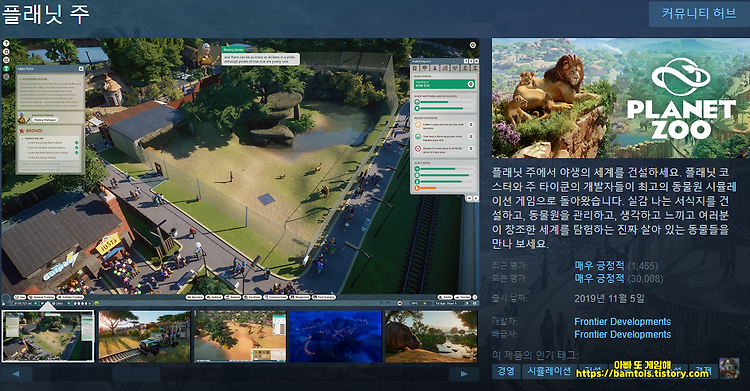Viewport: 750px width, 391px height.
Task: Click the release date 2019년 11월 5일
Action: point(609,299)
